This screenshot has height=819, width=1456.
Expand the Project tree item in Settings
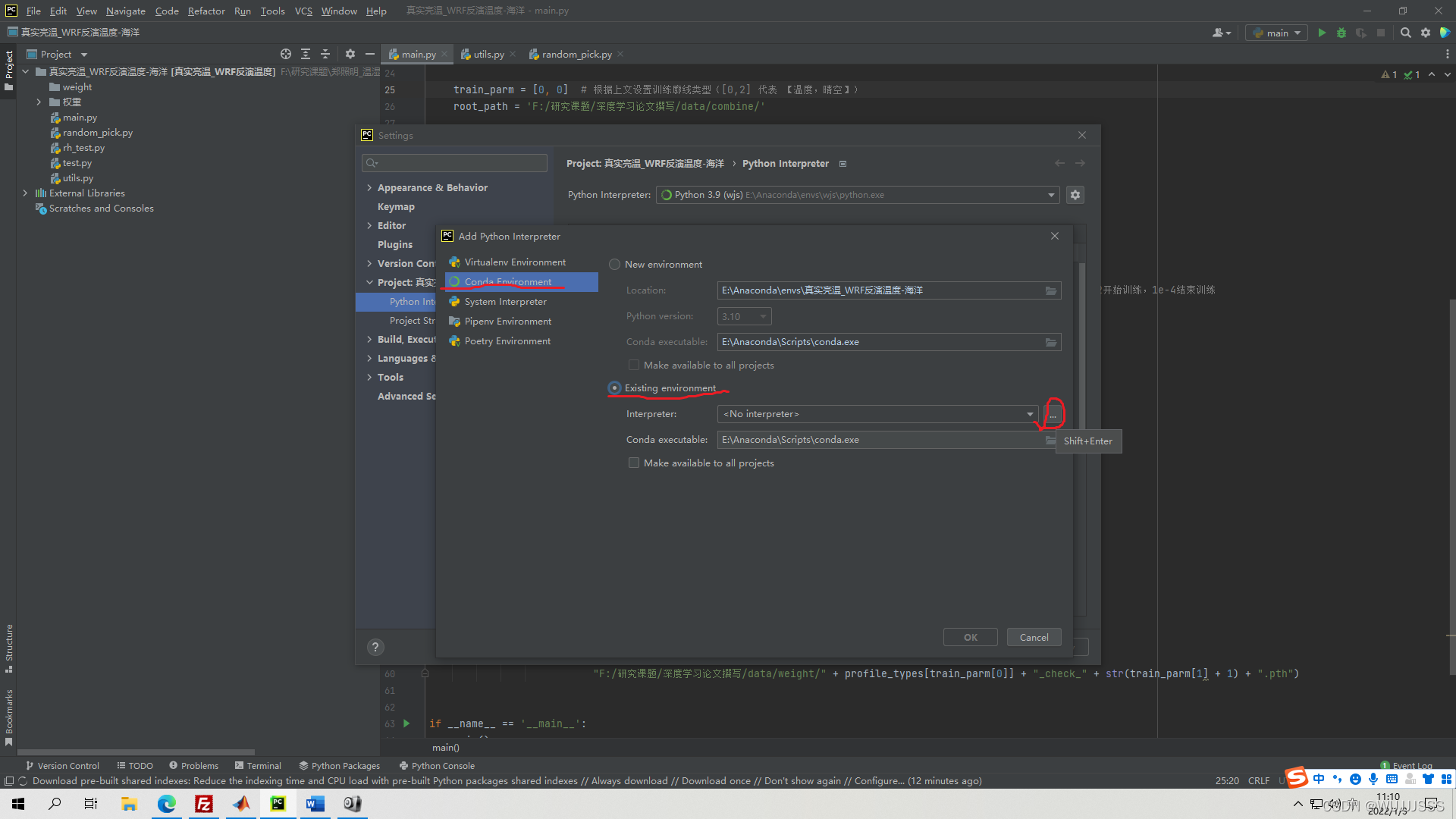pyautogui.click(x=371, y=282)
